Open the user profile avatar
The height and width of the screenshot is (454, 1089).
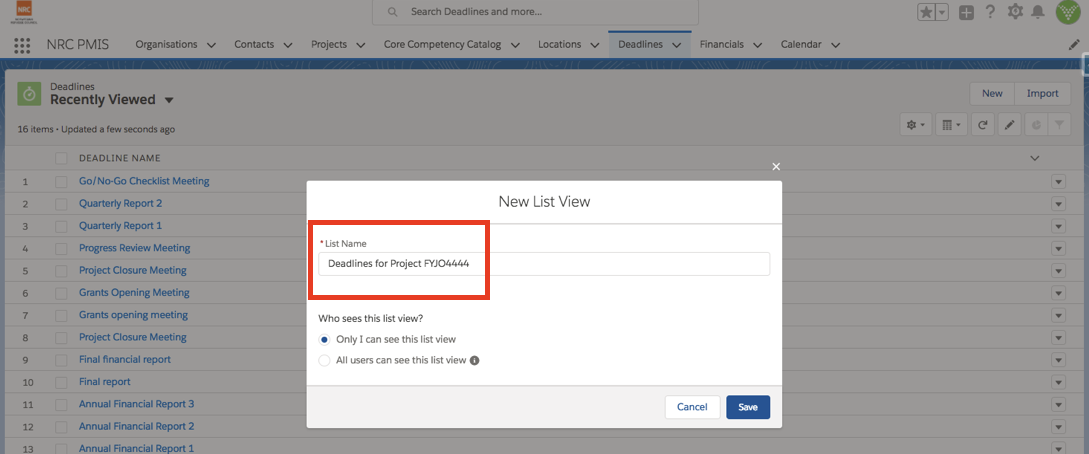pos(1067,12)
